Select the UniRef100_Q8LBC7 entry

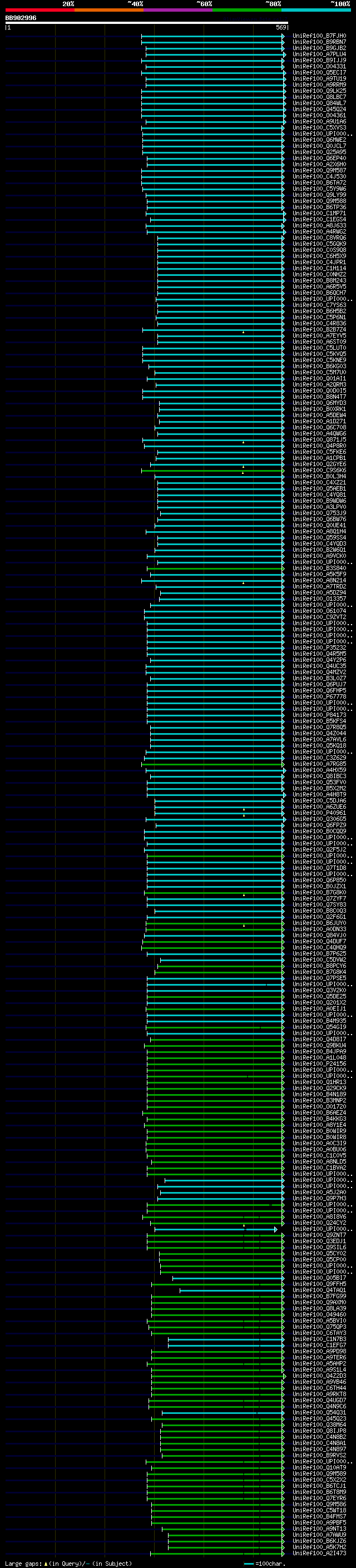319,97
